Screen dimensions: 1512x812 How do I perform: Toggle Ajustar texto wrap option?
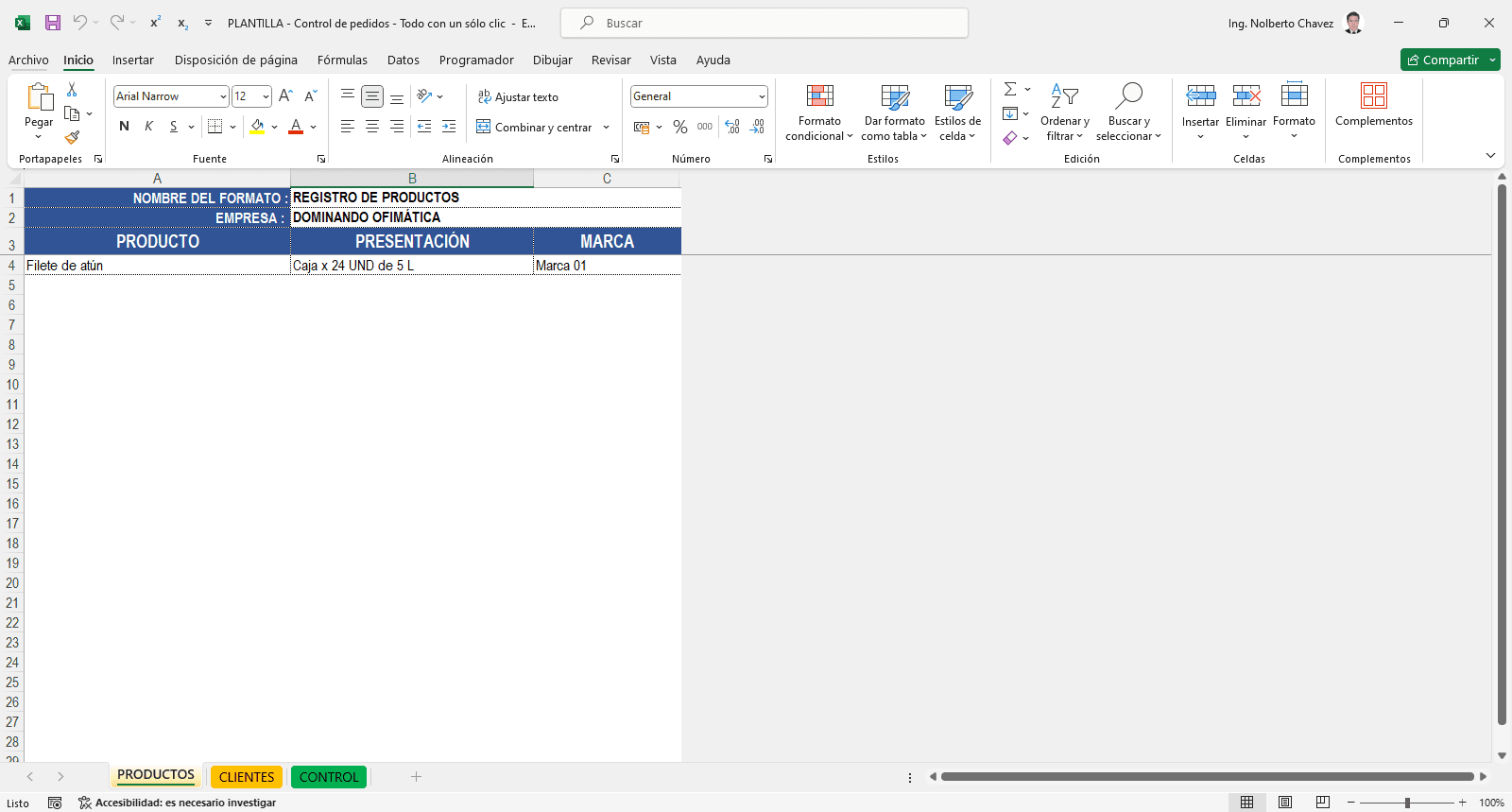518,96
